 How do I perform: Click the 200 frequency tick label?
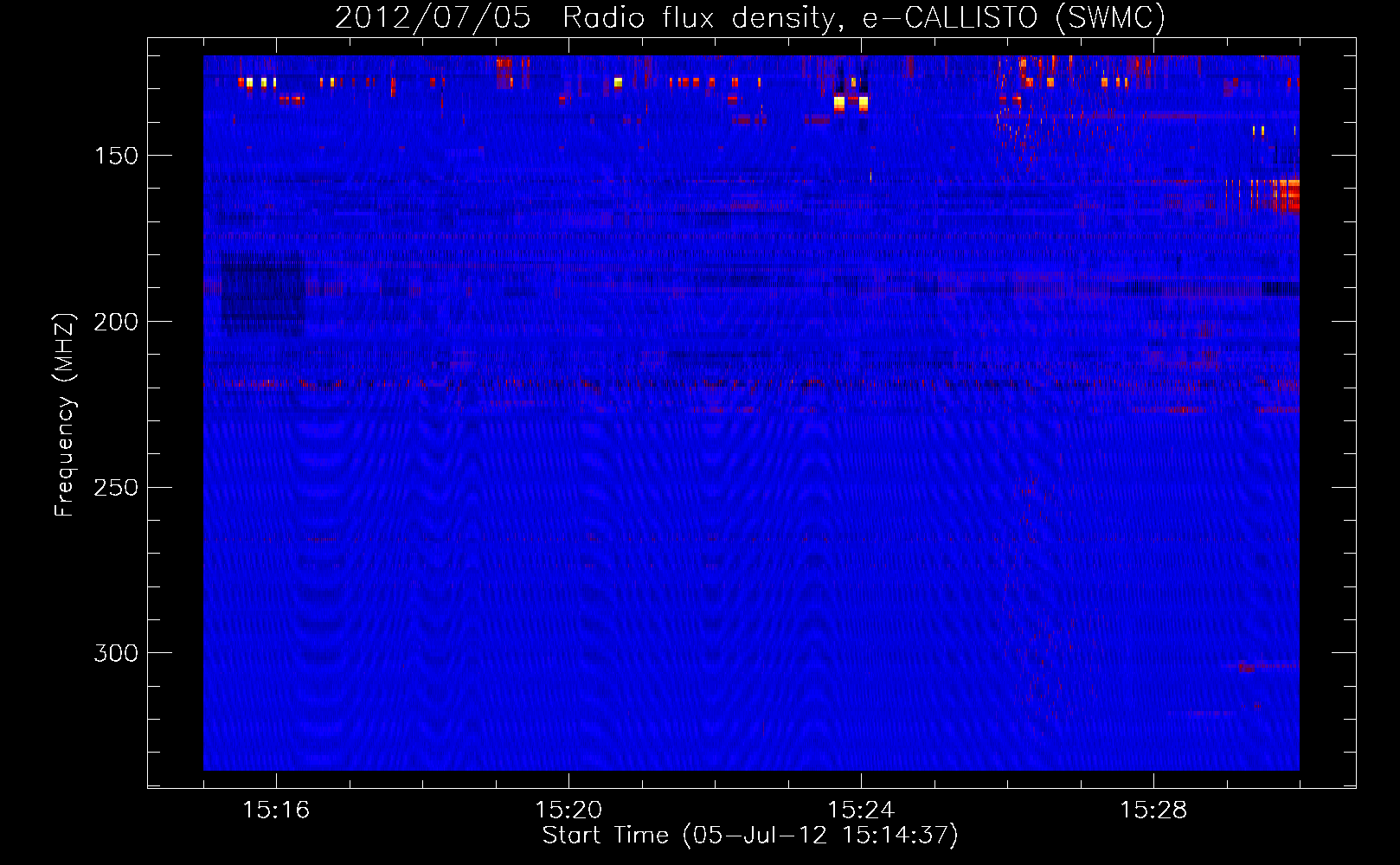click(x=116, y=322)
